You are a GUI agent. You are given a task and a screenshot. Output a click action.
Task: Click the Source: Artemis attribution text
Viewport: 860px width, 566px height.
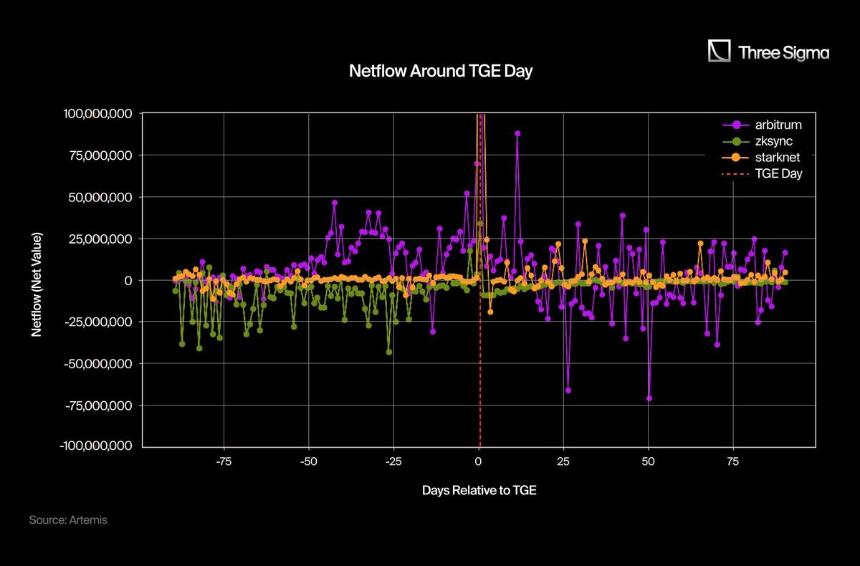[68, 520]
